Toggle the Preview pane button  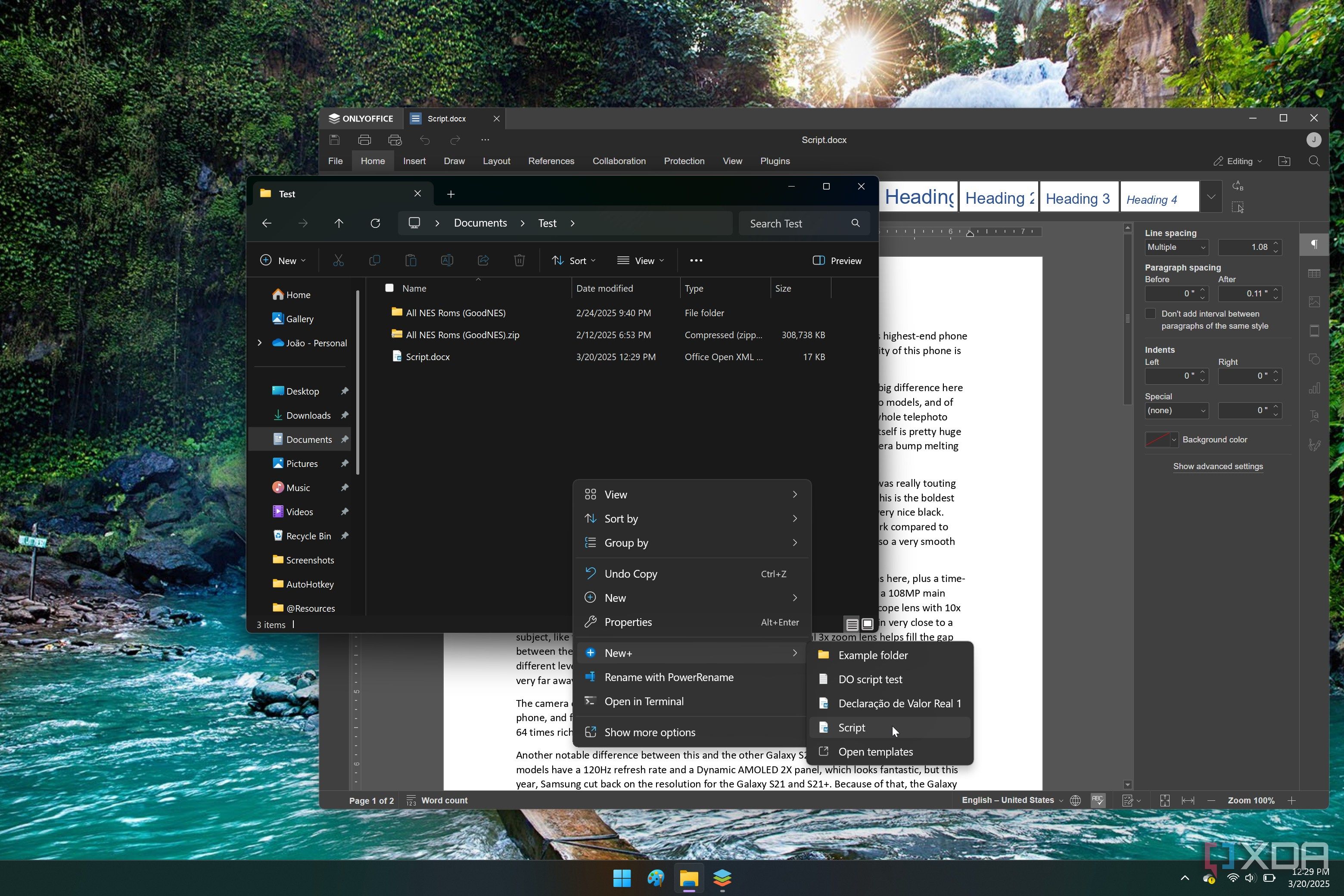coord(837,261)
